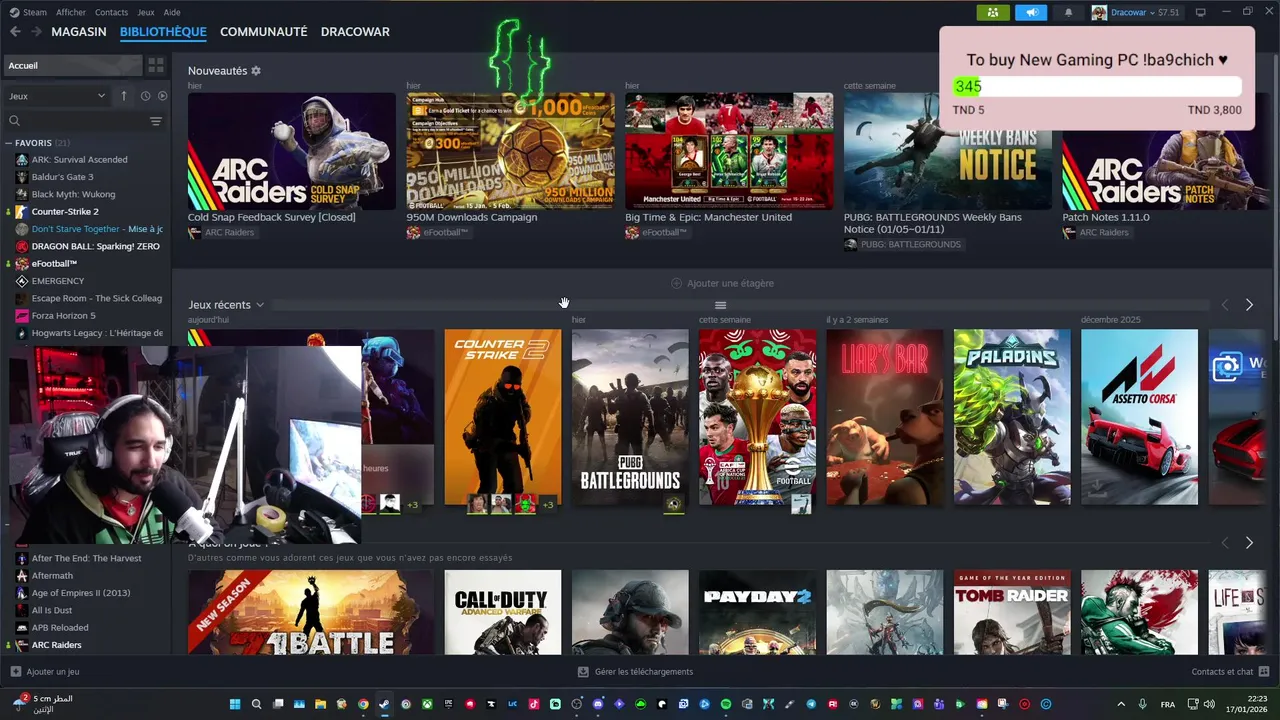Select Black Myth: Wukong in list
1280x720 pixels.
click(73, 194)
